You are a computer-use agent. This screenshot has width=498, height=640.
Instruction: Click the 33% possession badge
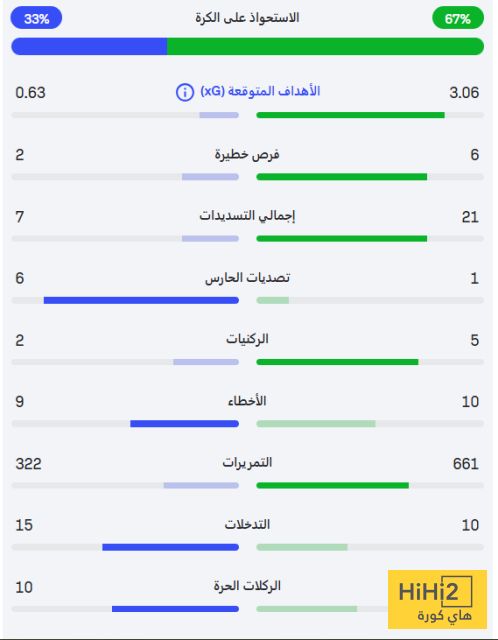36,18
